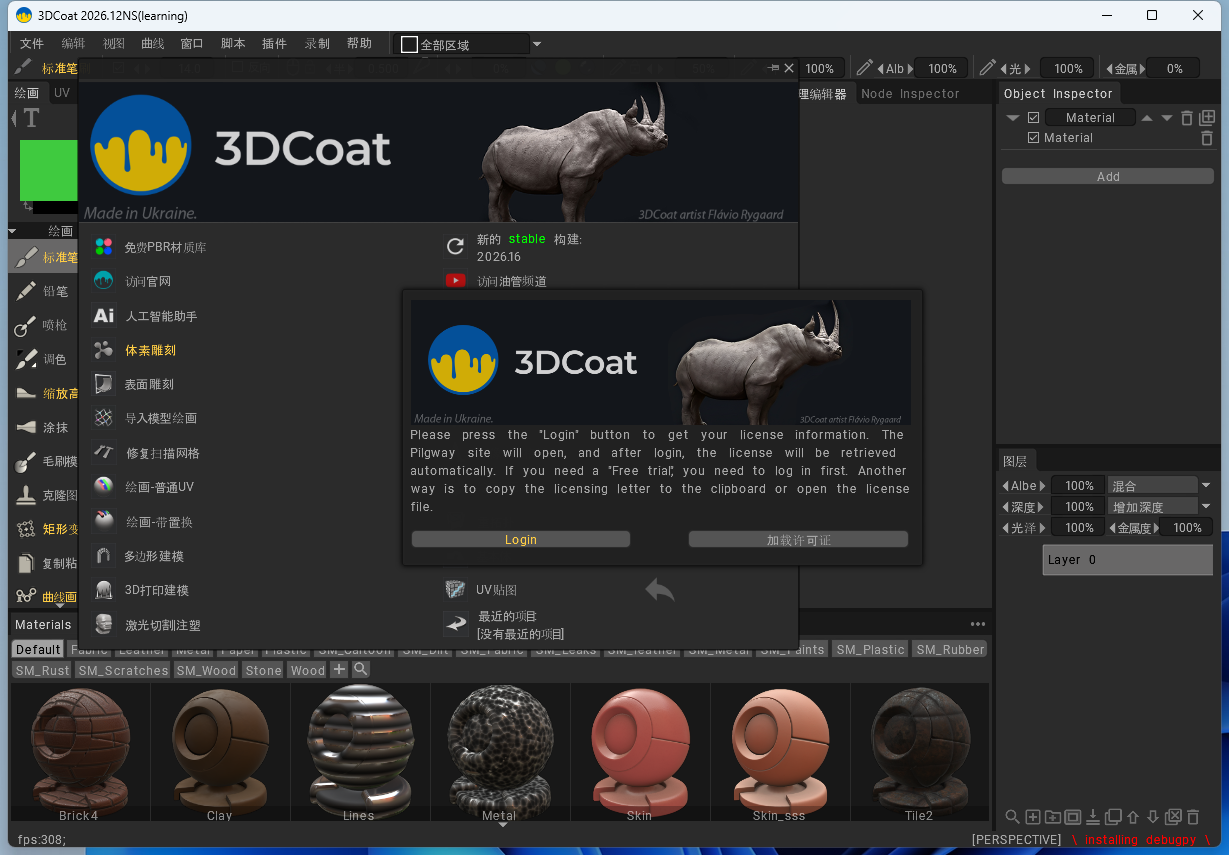This screenshot has width=1229, height=855.
Task: Click the load license (加载许可证) button
Action: coord(798,539)
